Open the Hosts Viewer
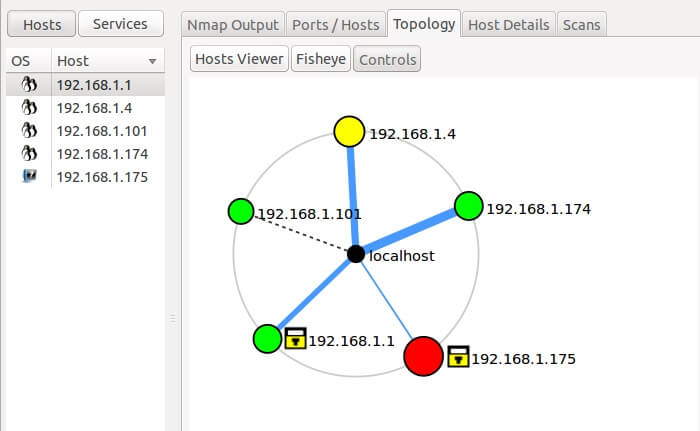The height and width of the screenshot is (431, 700). 239,60
